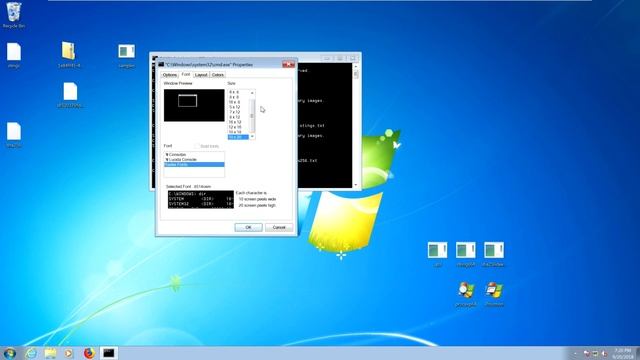Open the network icon in the system tray
This screenshot has height=360, width=640.
(595, 353)
